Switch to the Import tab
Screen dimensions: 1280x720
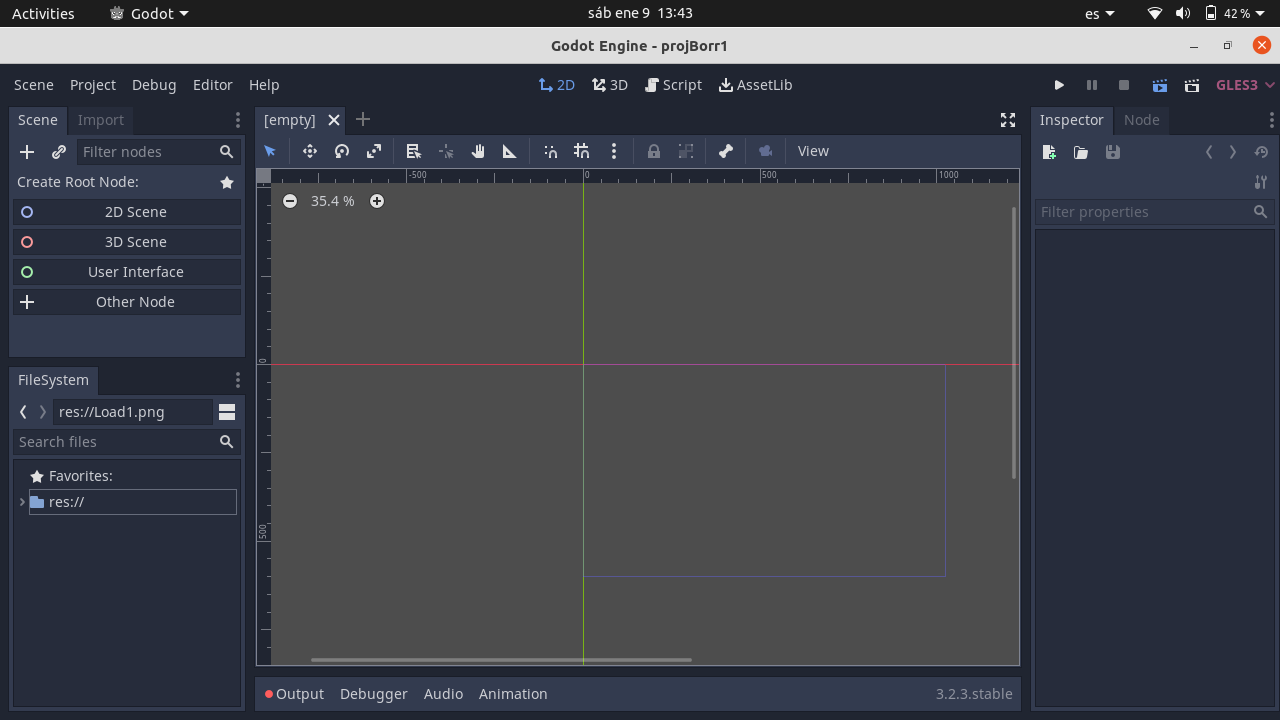point(101,120)
